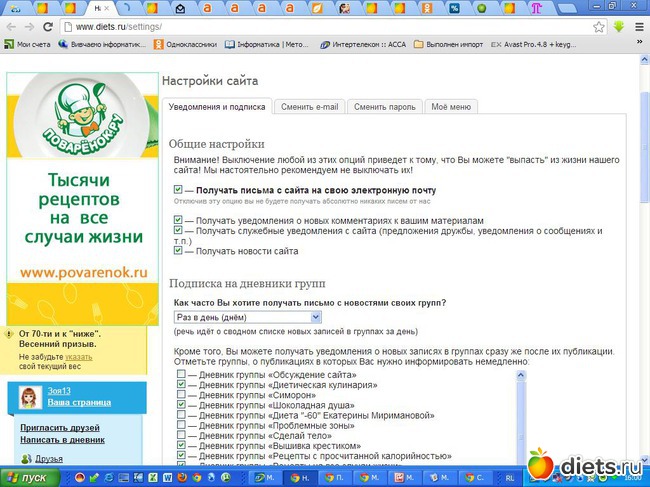Bookmark this page with the star icon
The image size is (650, 487).
pyautogui.click(x=599, y=27)
